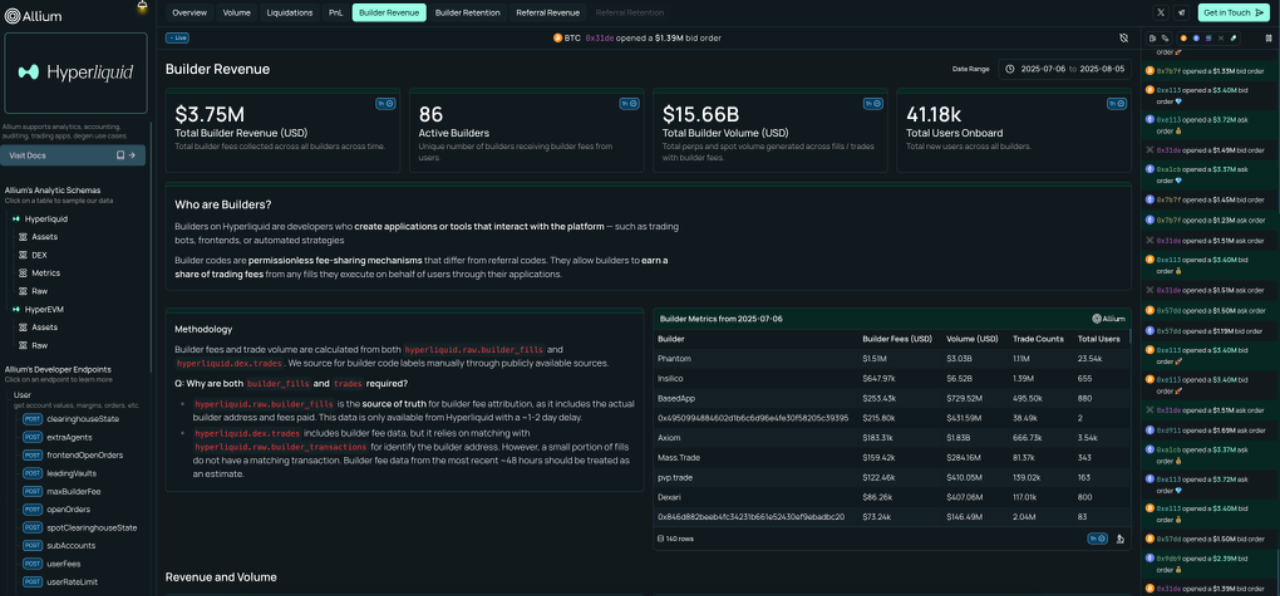
Task: Click the Axiom builder name in the table
Action: pos(669,437)
